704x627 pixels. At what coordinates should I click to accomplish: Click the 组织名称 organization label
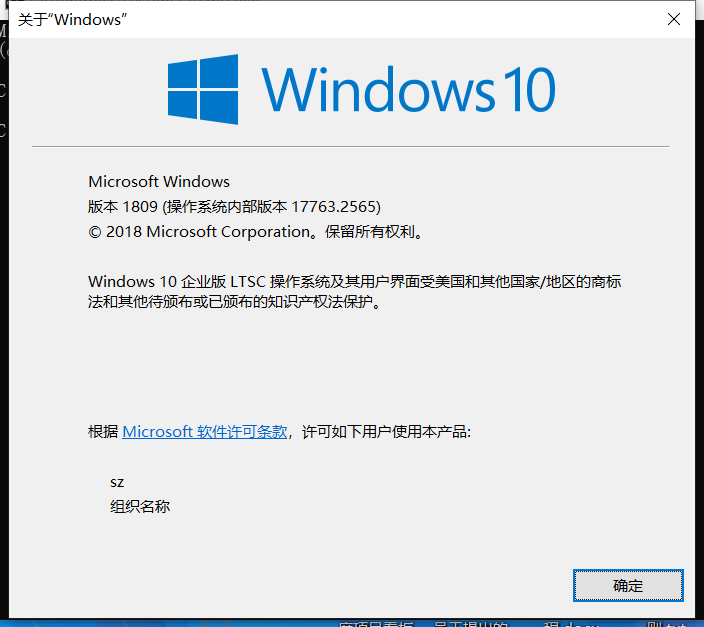(x=140, y=506)
